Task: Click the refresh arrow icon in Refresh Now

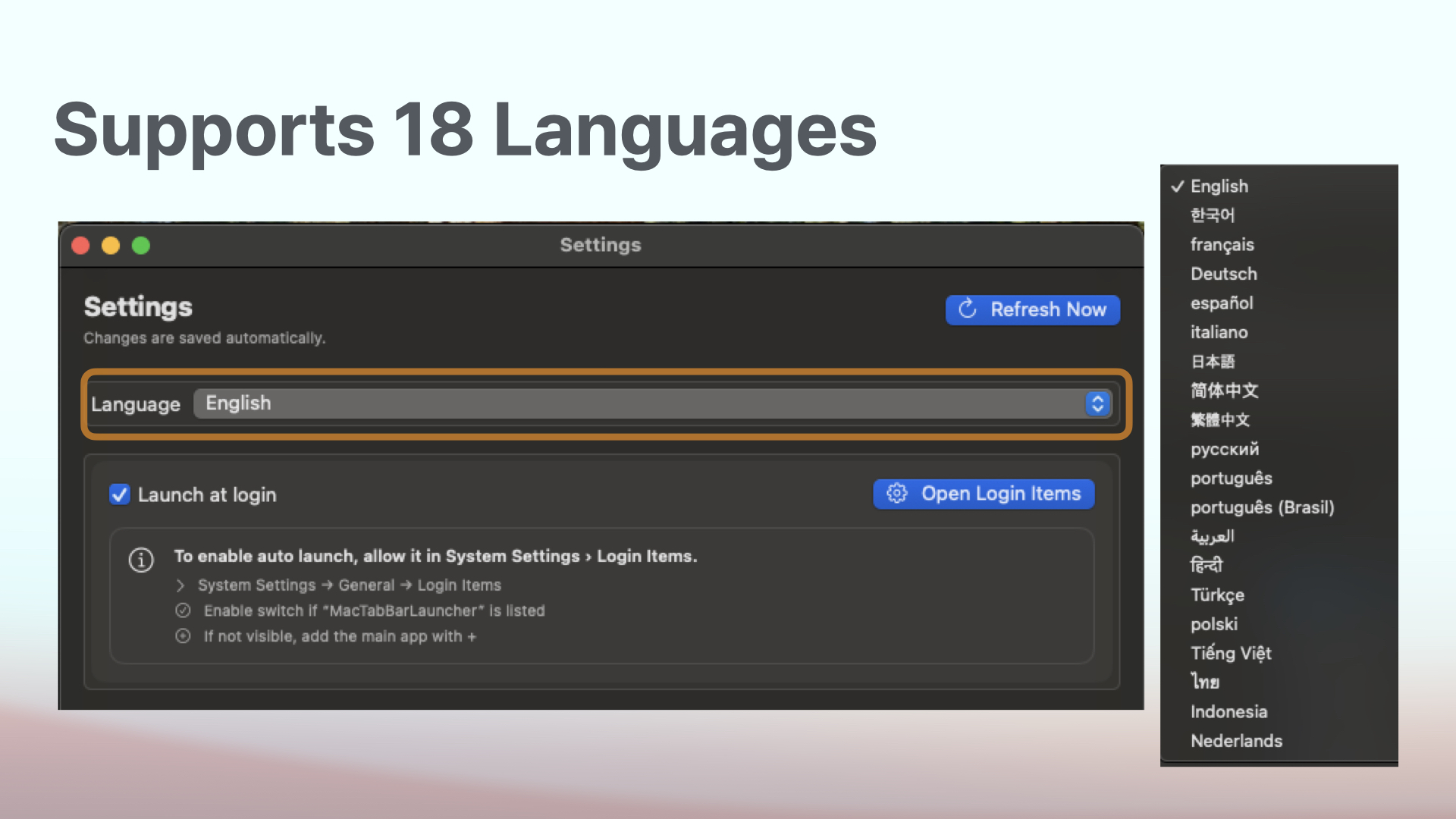Action: pos(967,309)
